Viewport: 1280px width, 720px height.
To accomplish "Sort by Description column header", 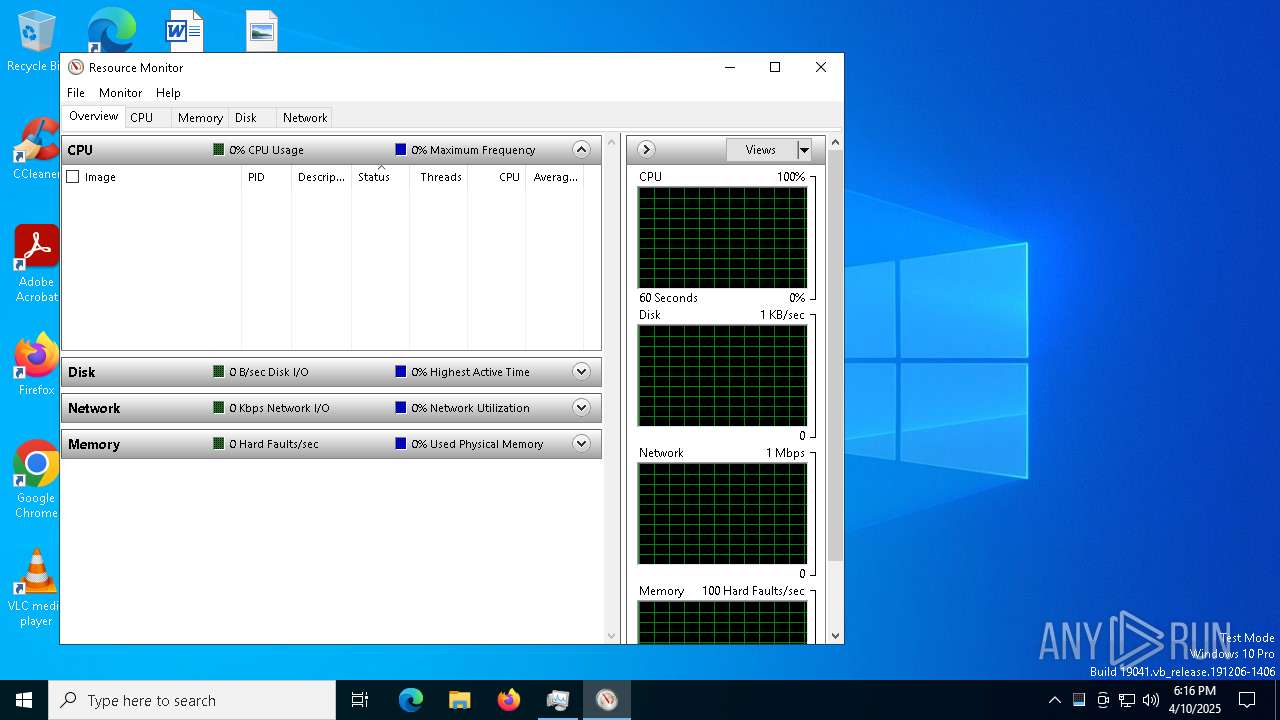I will coord(321,177).
